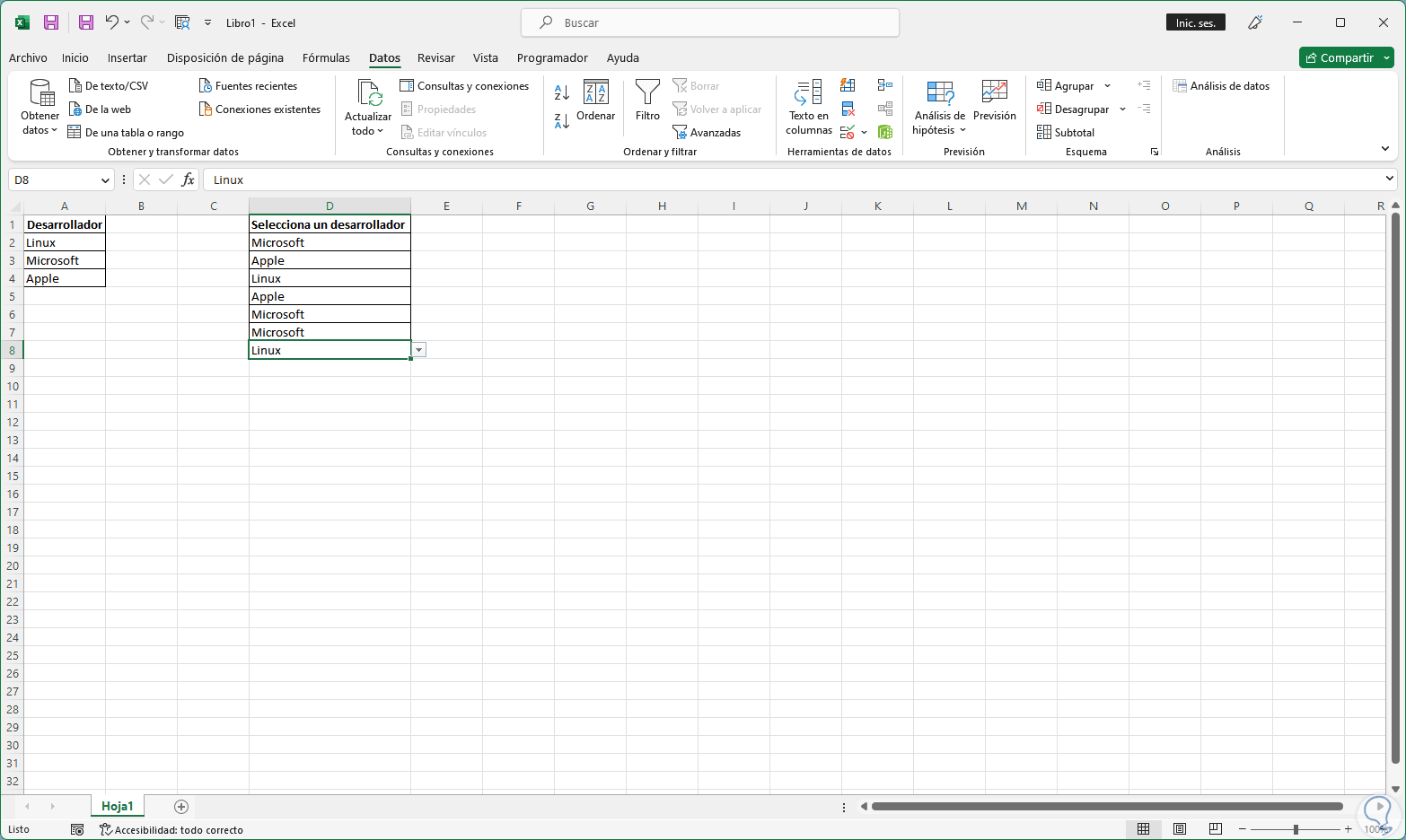This screenshot has height=840, width=1406.
Task: Import data with De texto/CSV
Action: pyautogui.click(x=109, y=86)
